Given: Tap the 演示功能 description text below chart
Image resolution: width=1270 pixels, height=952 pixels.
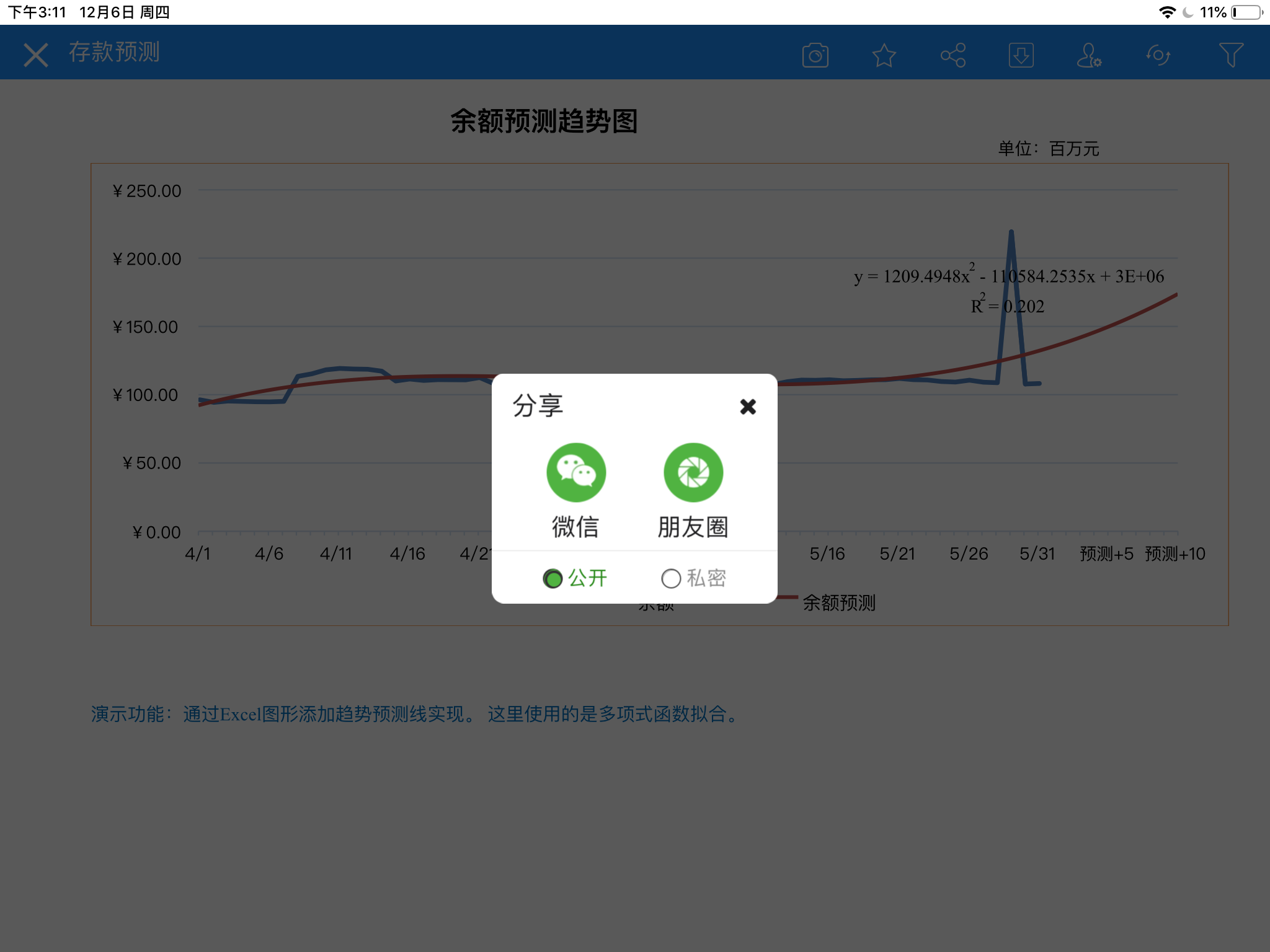Looking at the screenshot, I should [x=415, y=714].
